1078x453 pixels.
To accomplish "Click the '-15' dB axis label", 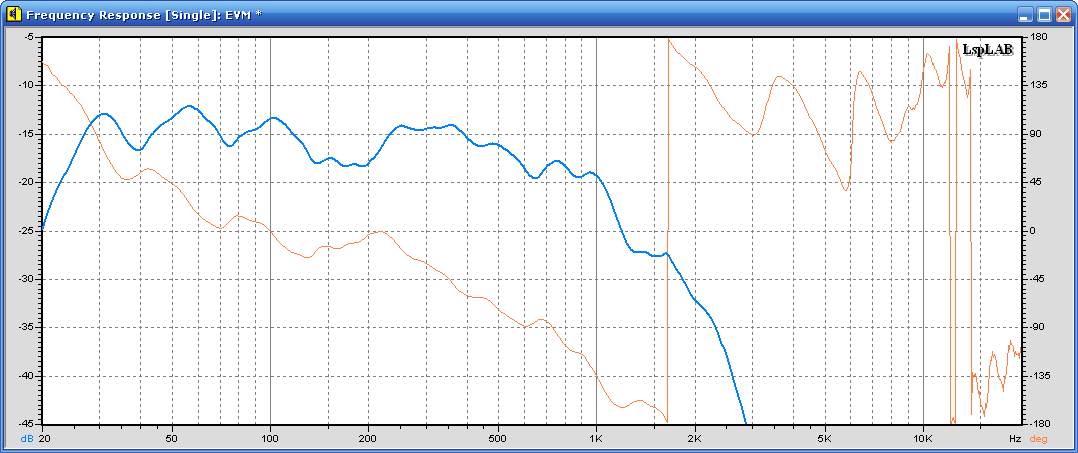I will click(x=26, y=134).
